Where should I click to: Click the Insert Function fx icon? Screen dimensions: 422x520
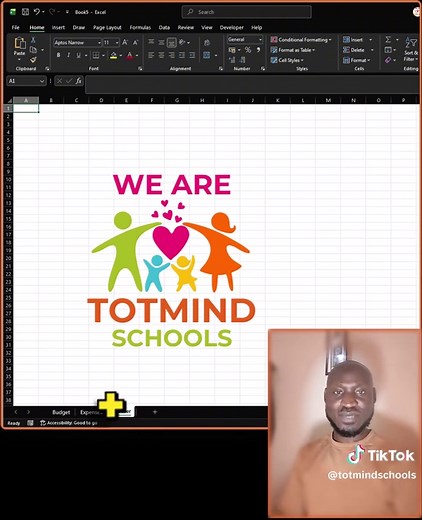point(78,81)
